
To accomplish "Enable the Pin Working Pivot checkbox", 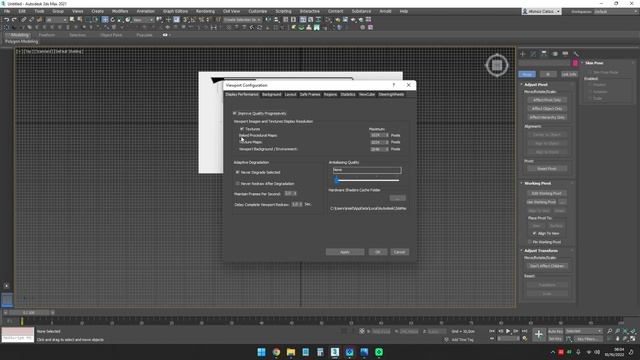I will [x=530, y=242].
